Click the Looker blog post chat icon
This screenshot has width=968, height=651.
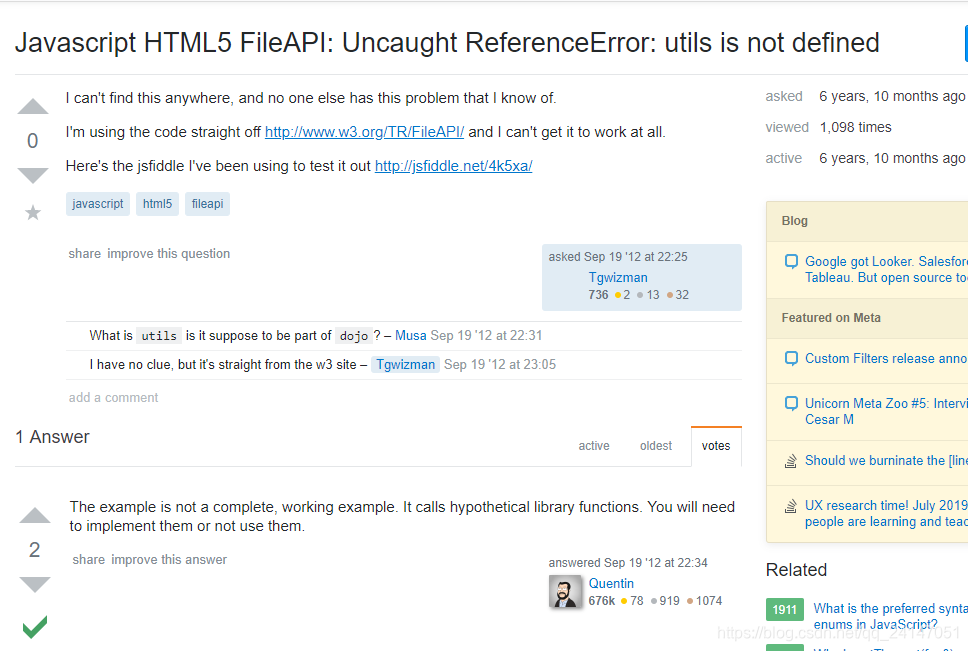point(791,262)
